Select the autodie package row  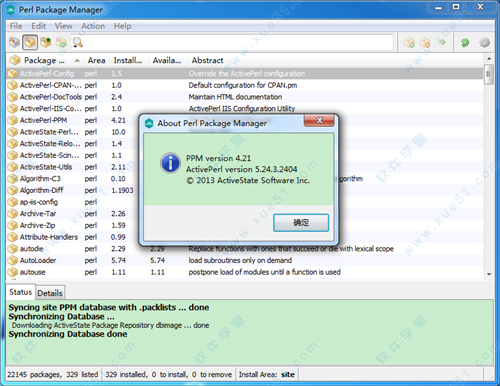coord(245,249)
